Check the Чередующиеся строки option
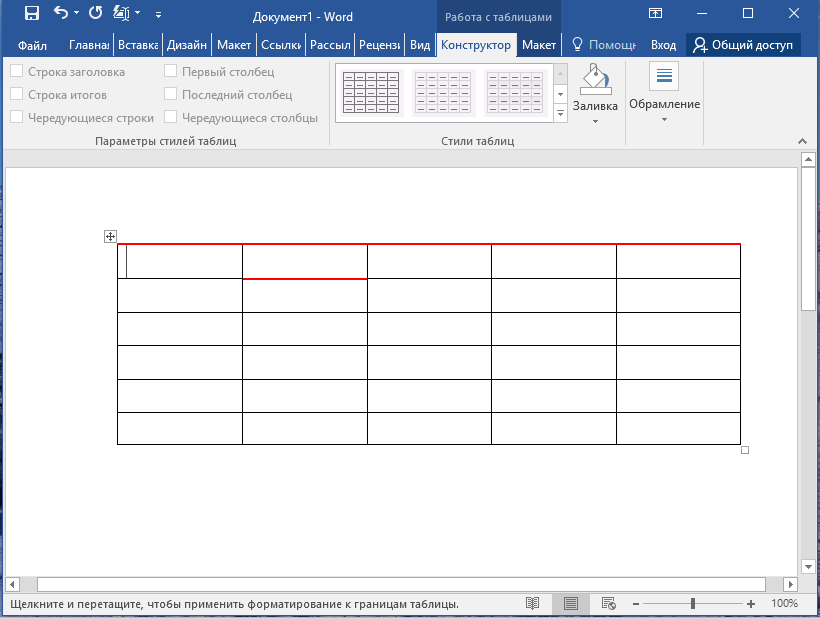820x619 pixels. (x=17, y=118)
